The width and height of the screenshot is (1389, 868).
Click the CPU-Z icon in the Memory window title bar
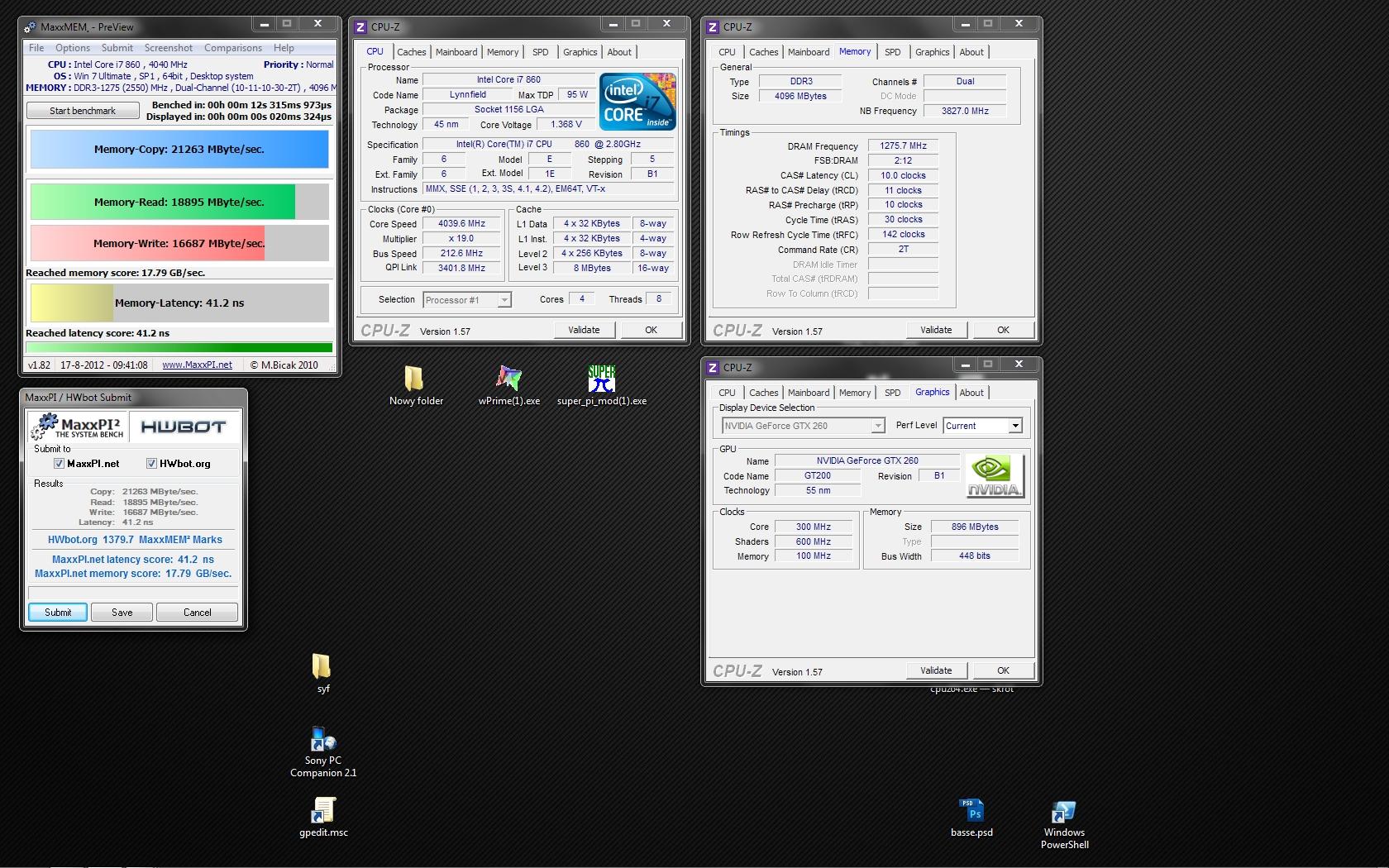click(712, 26)
